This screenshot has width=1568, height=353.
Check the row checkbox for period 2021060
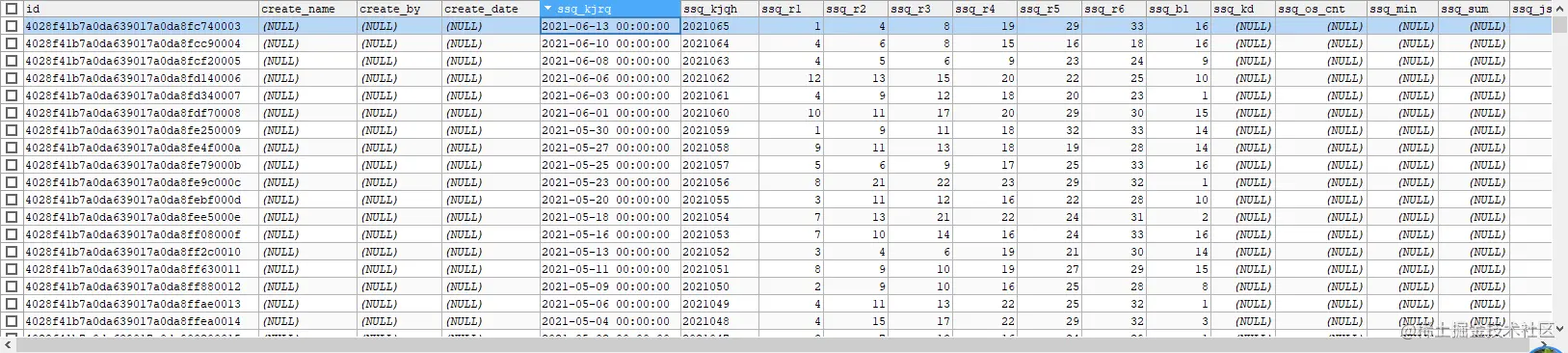(x=12, y=113)
